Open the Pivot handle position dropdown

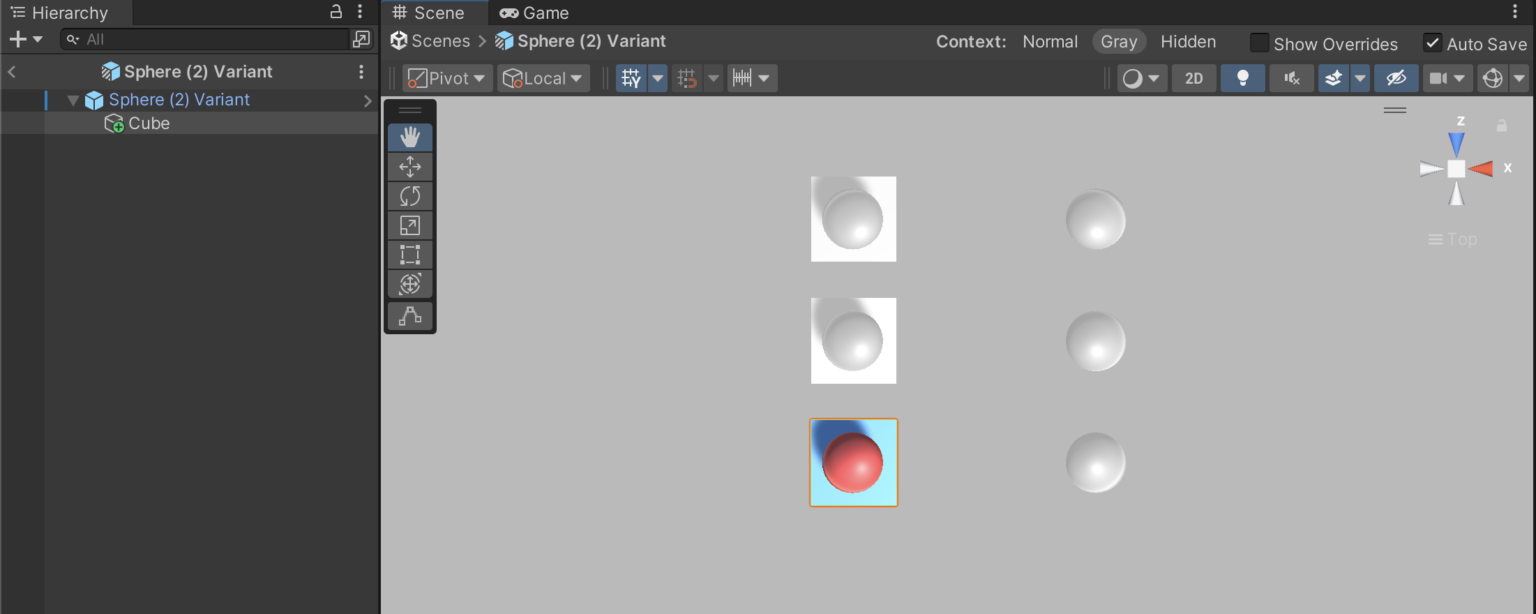446,77
